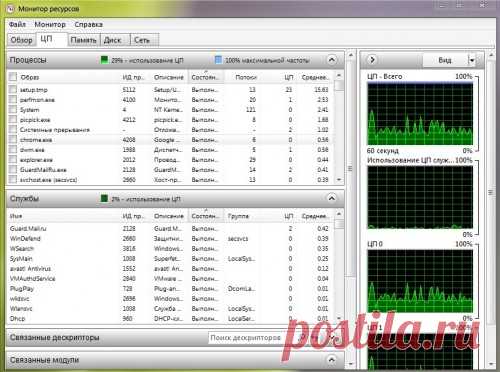
Task: Check the setup.tmp process checkbox
Action: pyautogui.click(x=13, y=90)
